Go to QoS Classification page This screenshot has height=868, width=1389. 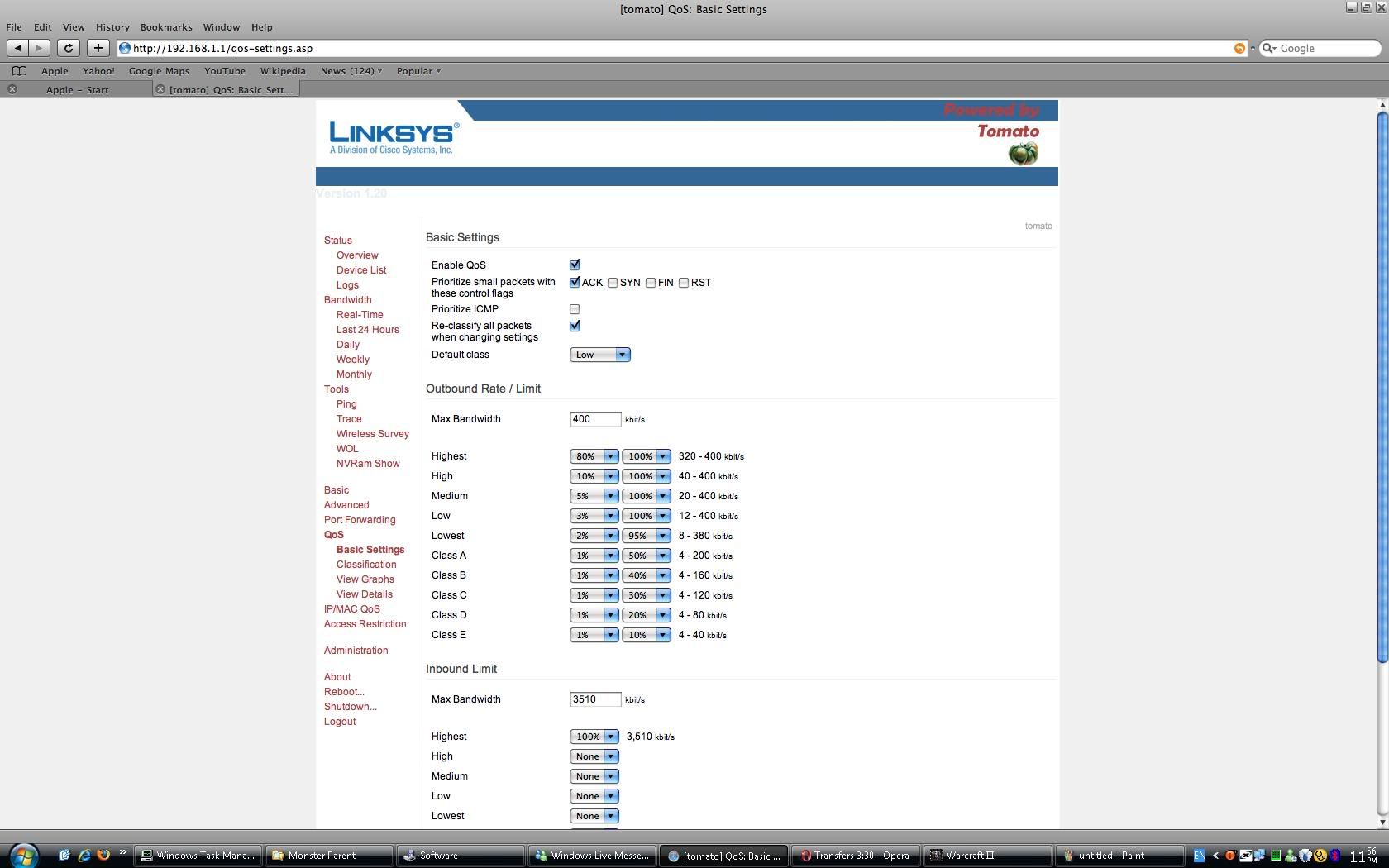click(366, 565)
